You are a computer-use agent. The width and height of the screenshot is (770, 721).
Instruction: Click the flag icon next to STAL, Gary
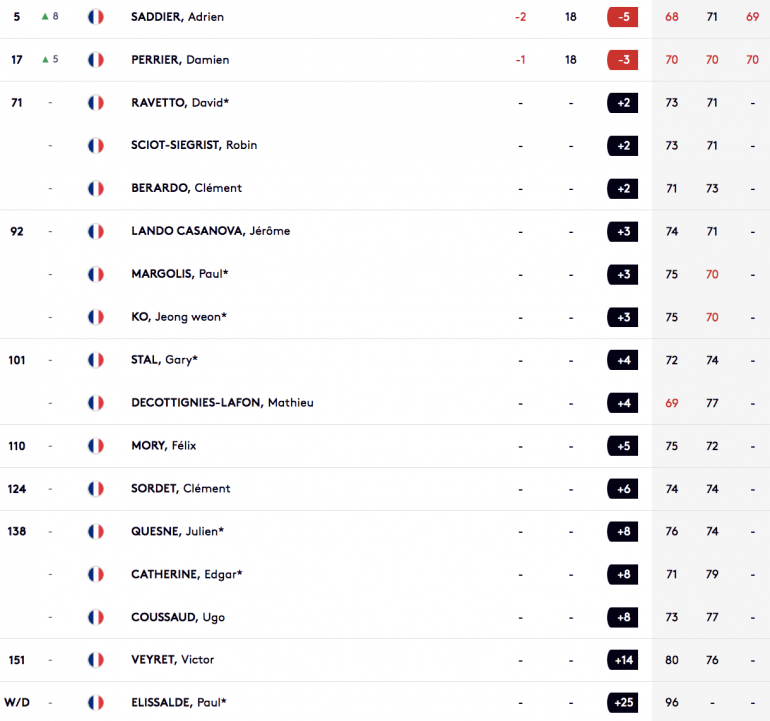[x=96, y=360]
